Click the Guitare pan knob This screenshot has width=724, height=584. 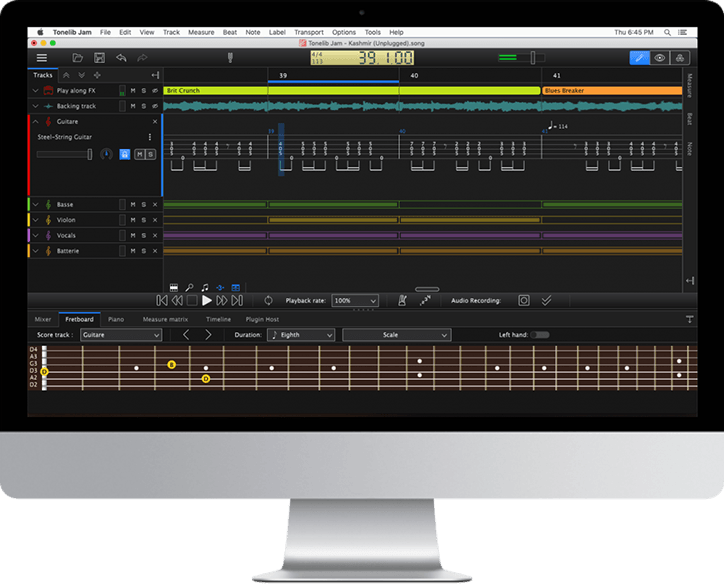(x=106, y=154)
